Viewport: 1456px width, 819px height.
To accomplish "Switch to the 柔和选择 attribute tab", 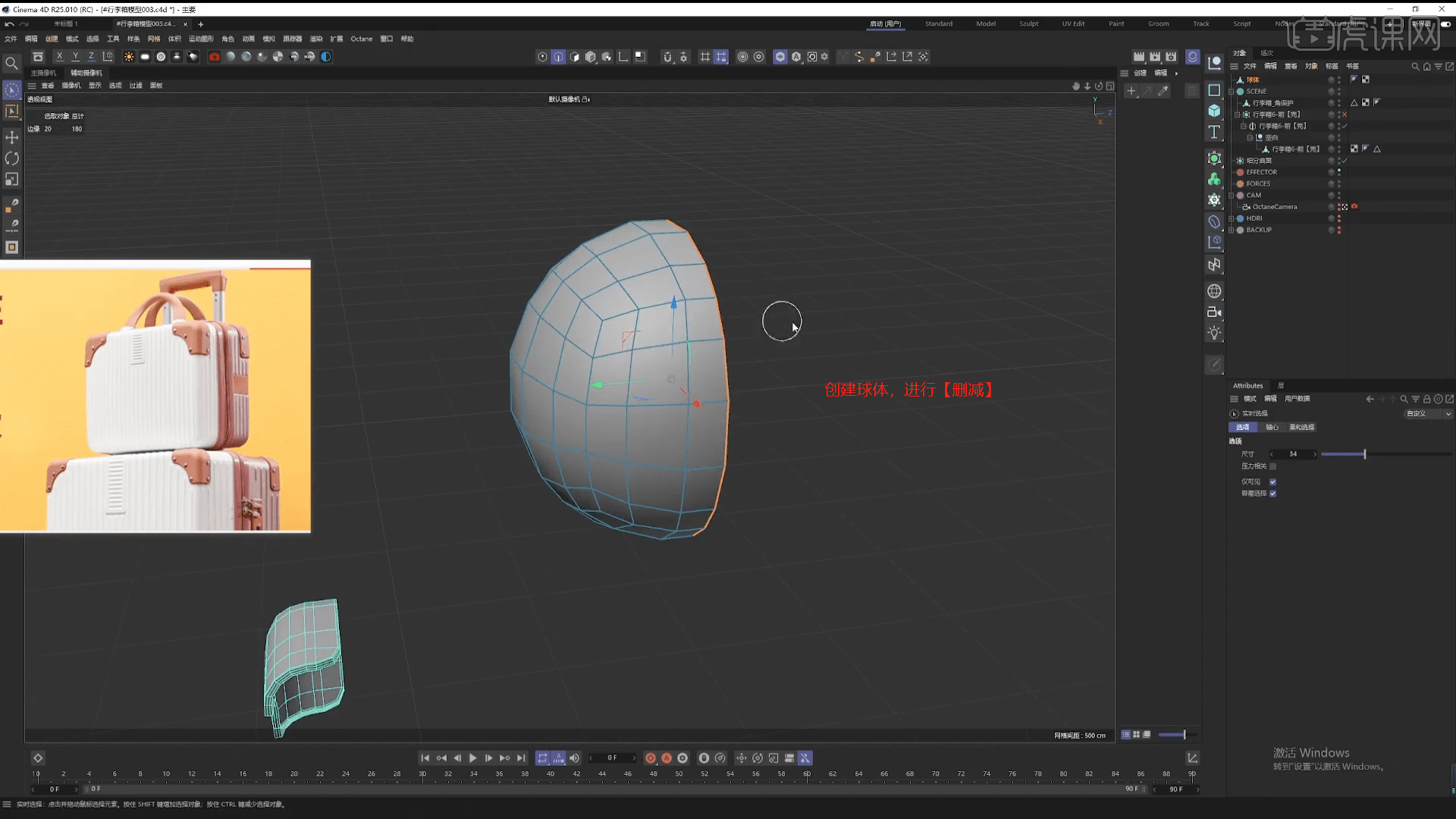I will pos(1302,428).
